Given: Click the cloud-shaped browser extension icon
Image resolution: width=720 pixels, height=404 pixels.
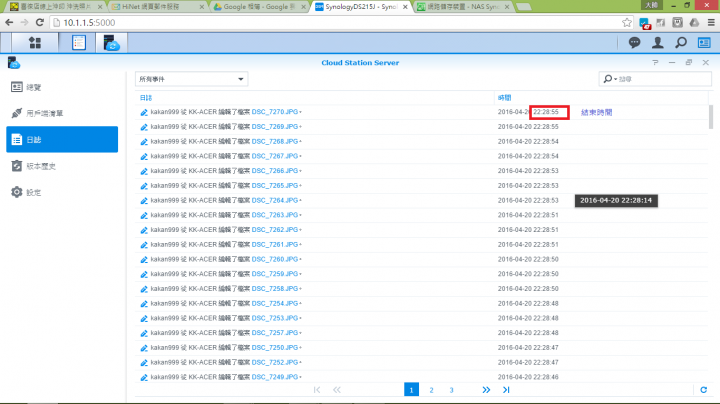Looking at the screenshot, I should [694, 22].
